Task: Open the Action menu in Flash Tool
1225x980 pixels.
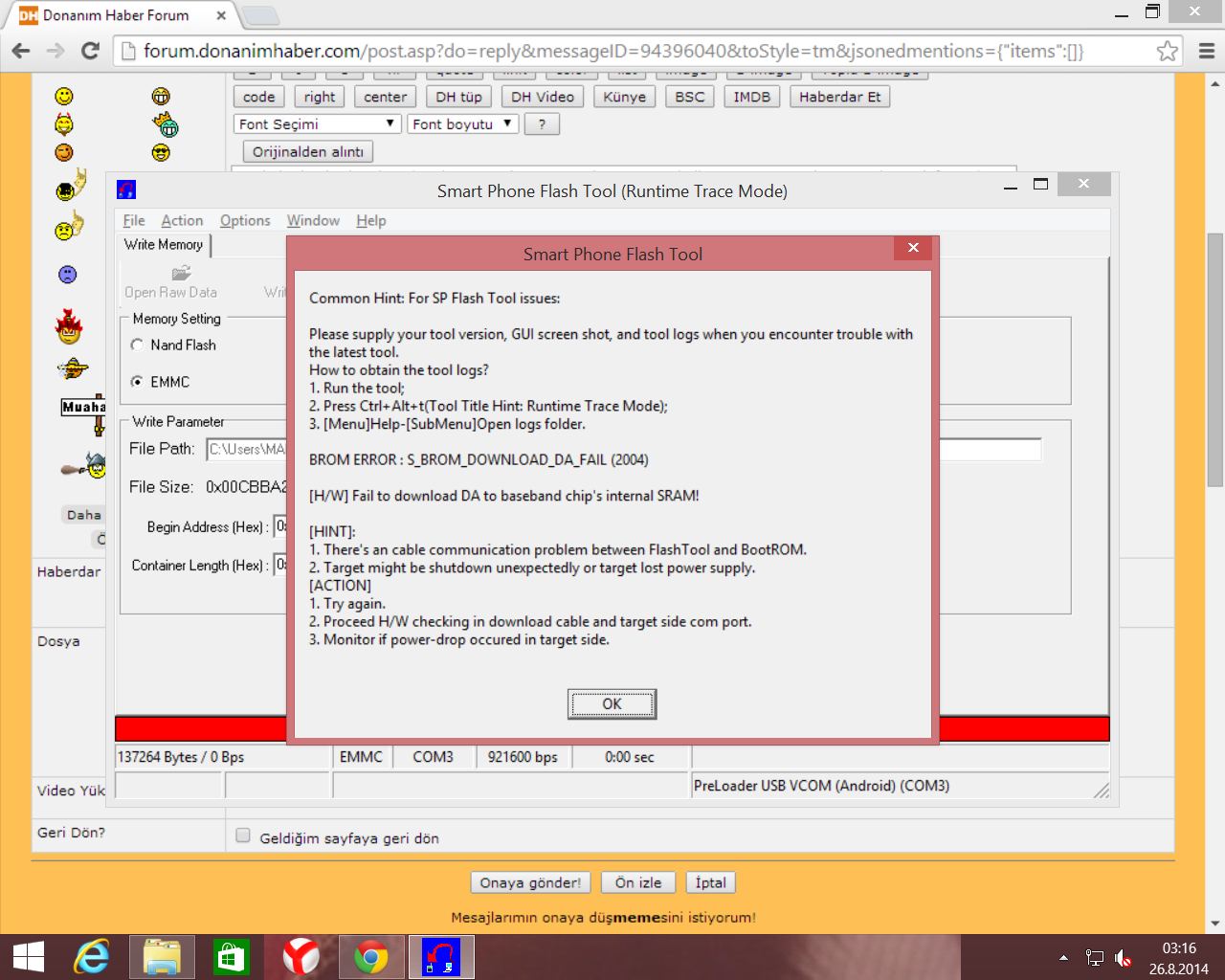Action: click(182, 220)
